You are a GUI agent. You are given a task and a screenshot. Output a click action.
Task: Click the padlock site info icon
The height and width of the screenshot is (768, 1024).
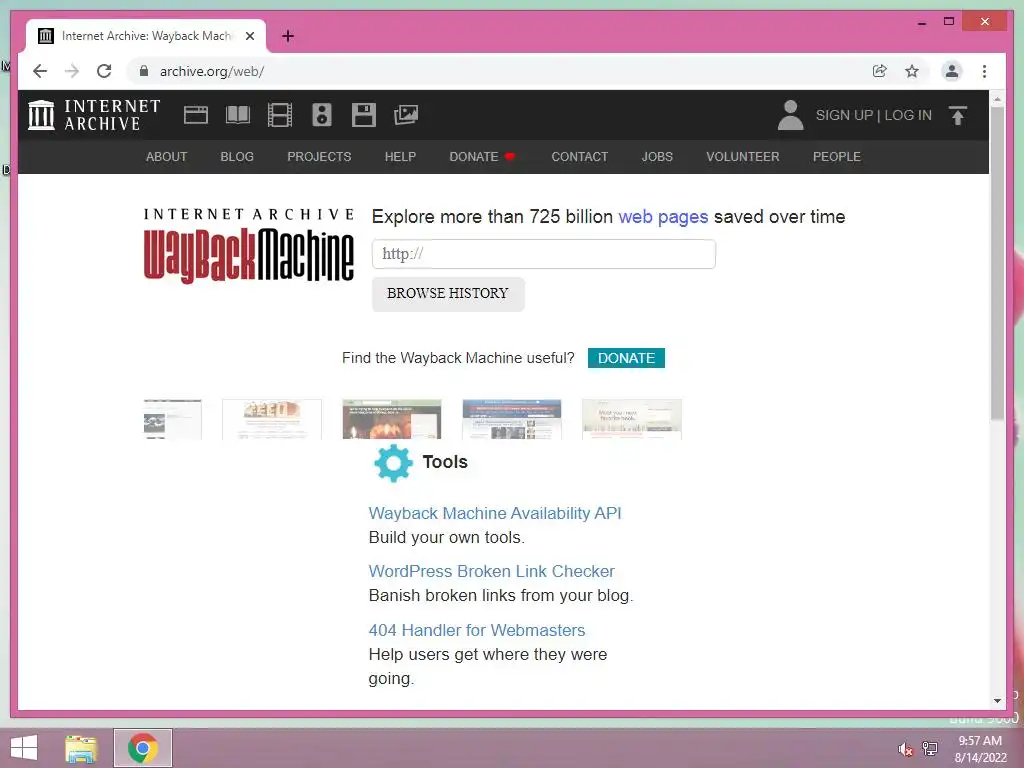144,71
